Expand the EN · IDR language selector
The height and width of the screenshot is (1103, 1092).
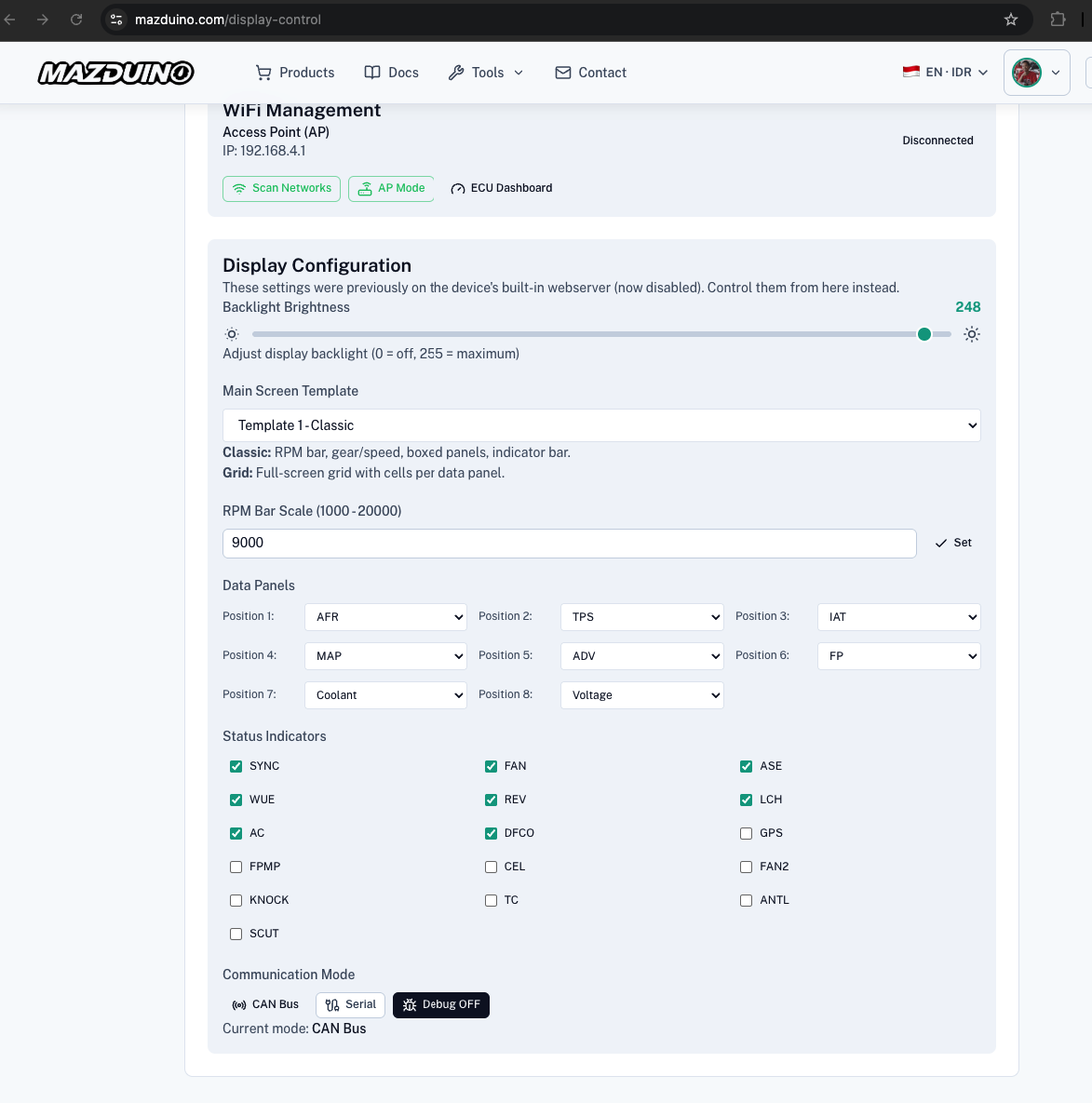[x=945, y=73]
